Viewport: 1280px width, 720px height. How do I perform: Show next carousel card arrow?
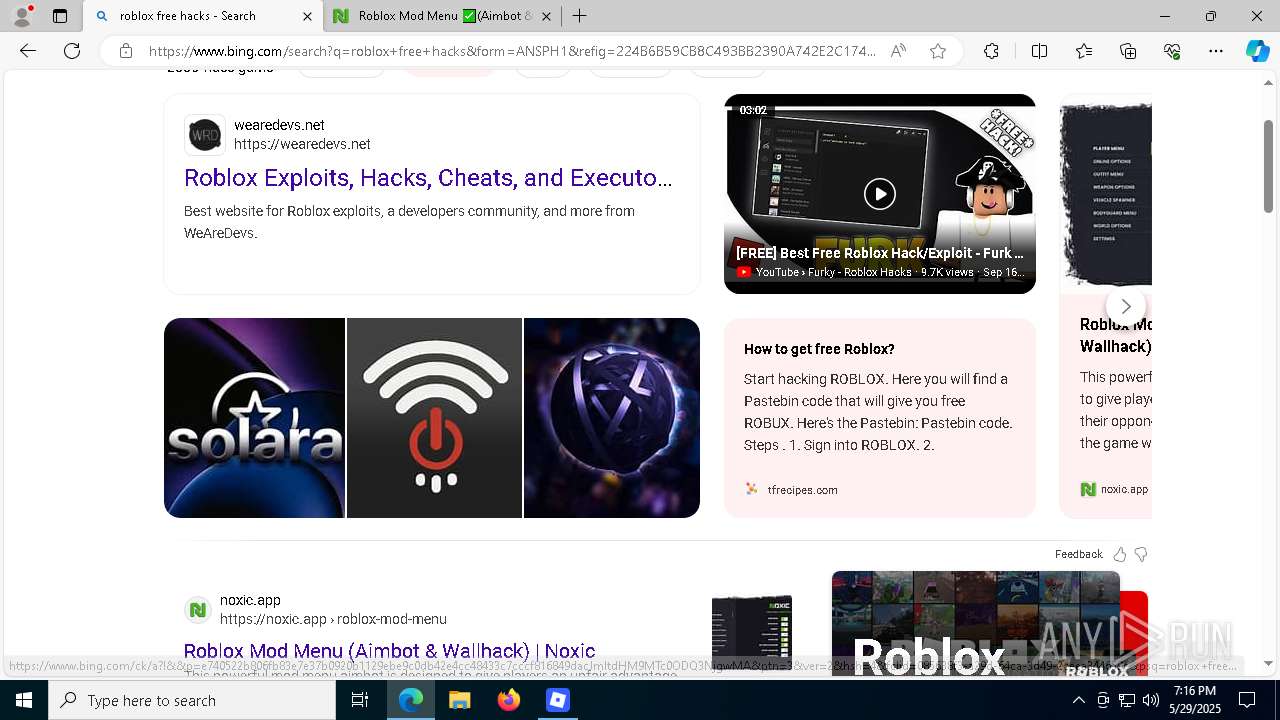(x=1126, y=306)
